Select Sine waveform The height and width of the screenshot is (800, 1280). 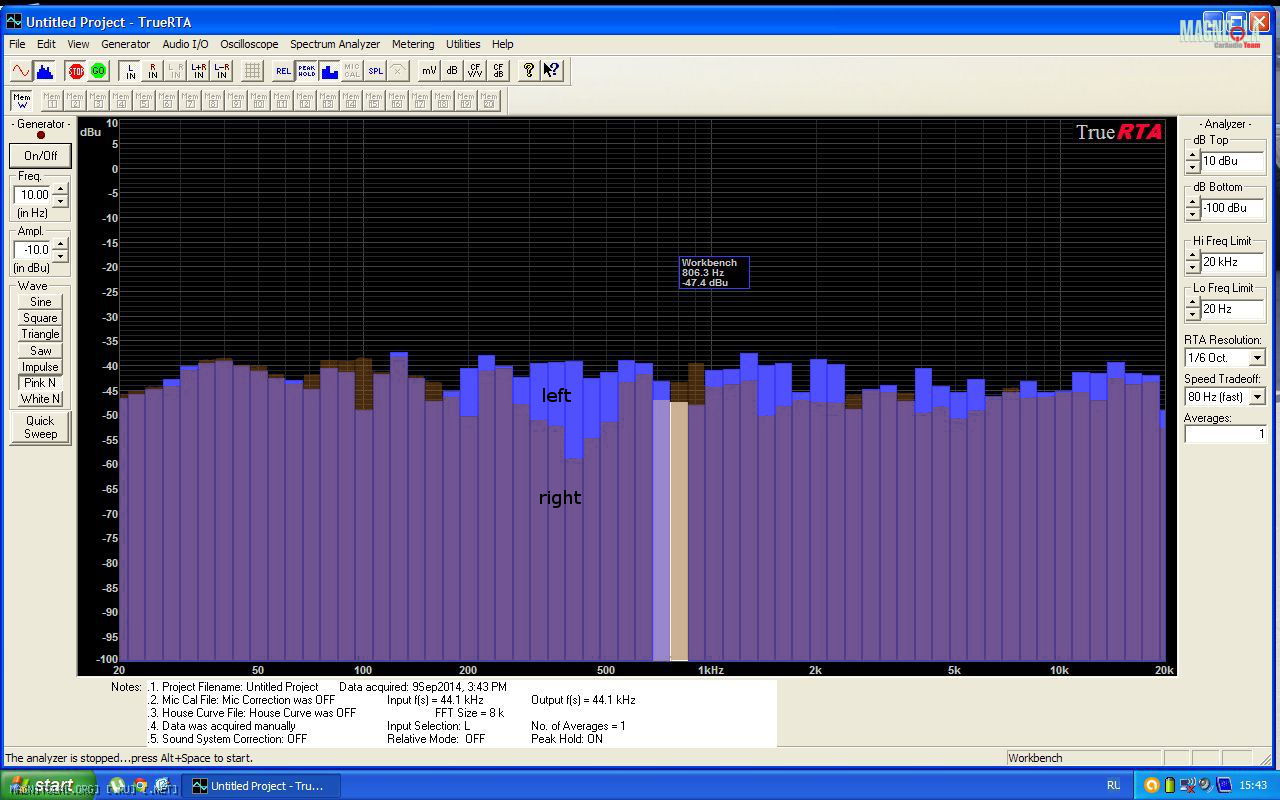pos(40,302)
